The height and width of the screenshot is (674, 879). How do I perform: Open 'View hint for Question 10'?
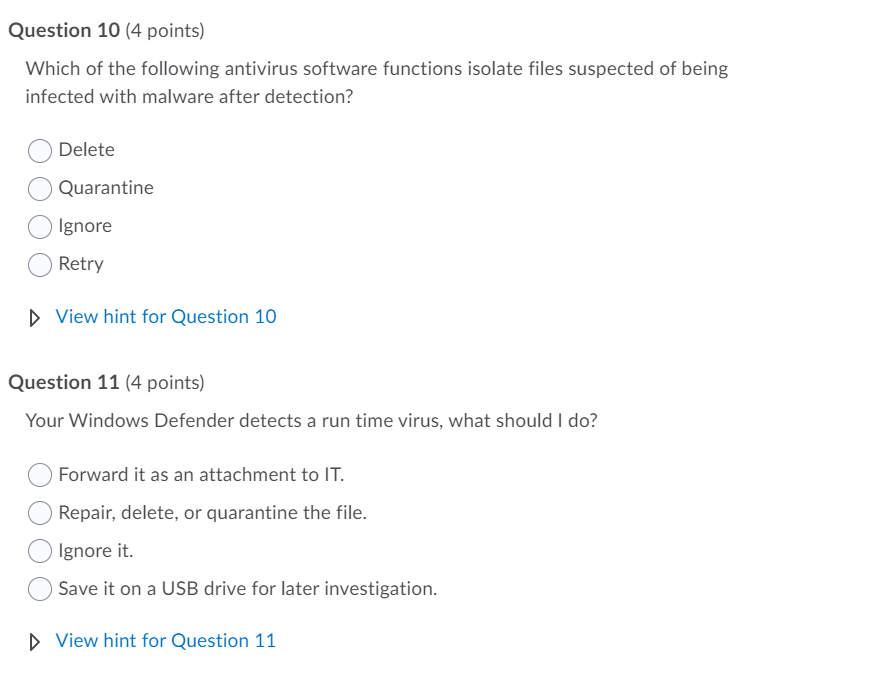coord(165,316)
